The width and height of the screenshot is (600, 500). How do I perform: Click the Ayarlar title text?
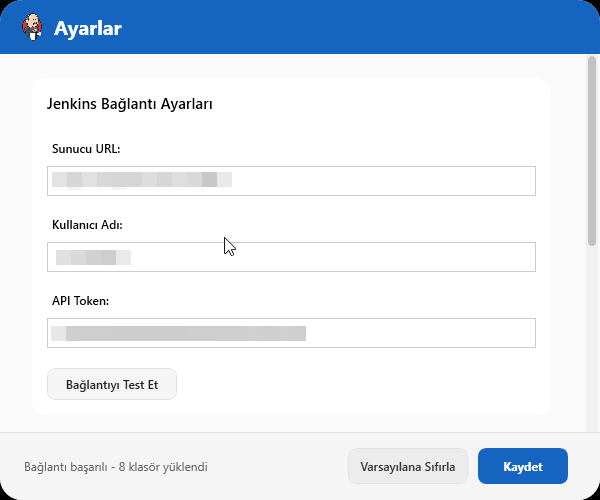pyautogui.click(x=88, y=28)
